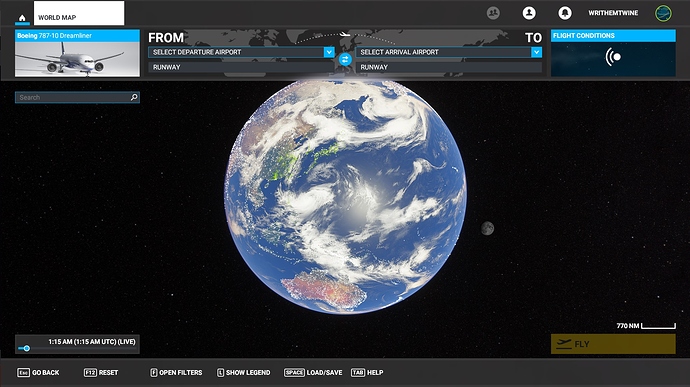Screen dimensions: 690x387
Task: Click the departure Runway field
Action: pos(241,67)
